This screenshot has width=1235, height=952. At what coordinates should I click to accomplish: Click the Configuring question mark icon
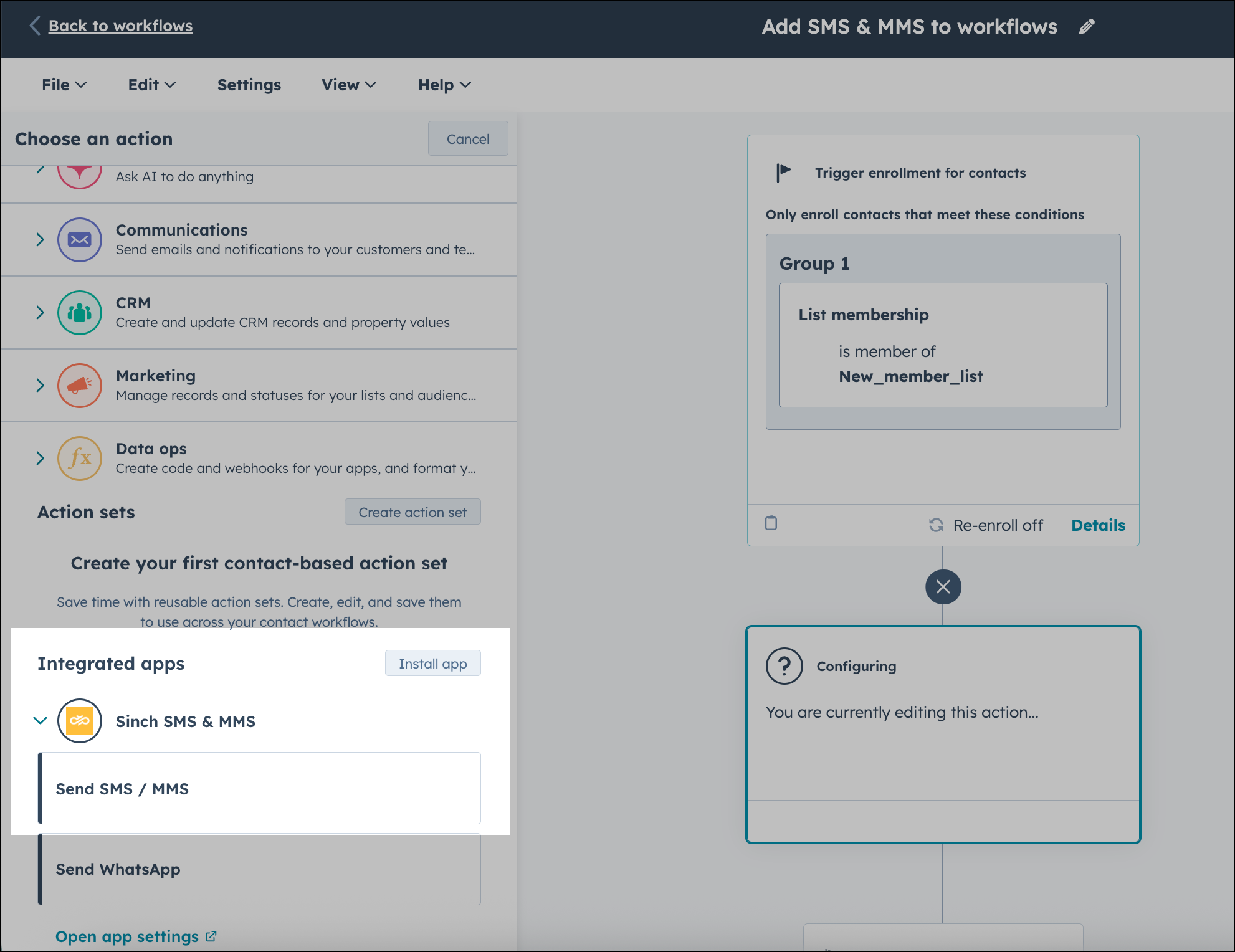(x=784, y=665)
